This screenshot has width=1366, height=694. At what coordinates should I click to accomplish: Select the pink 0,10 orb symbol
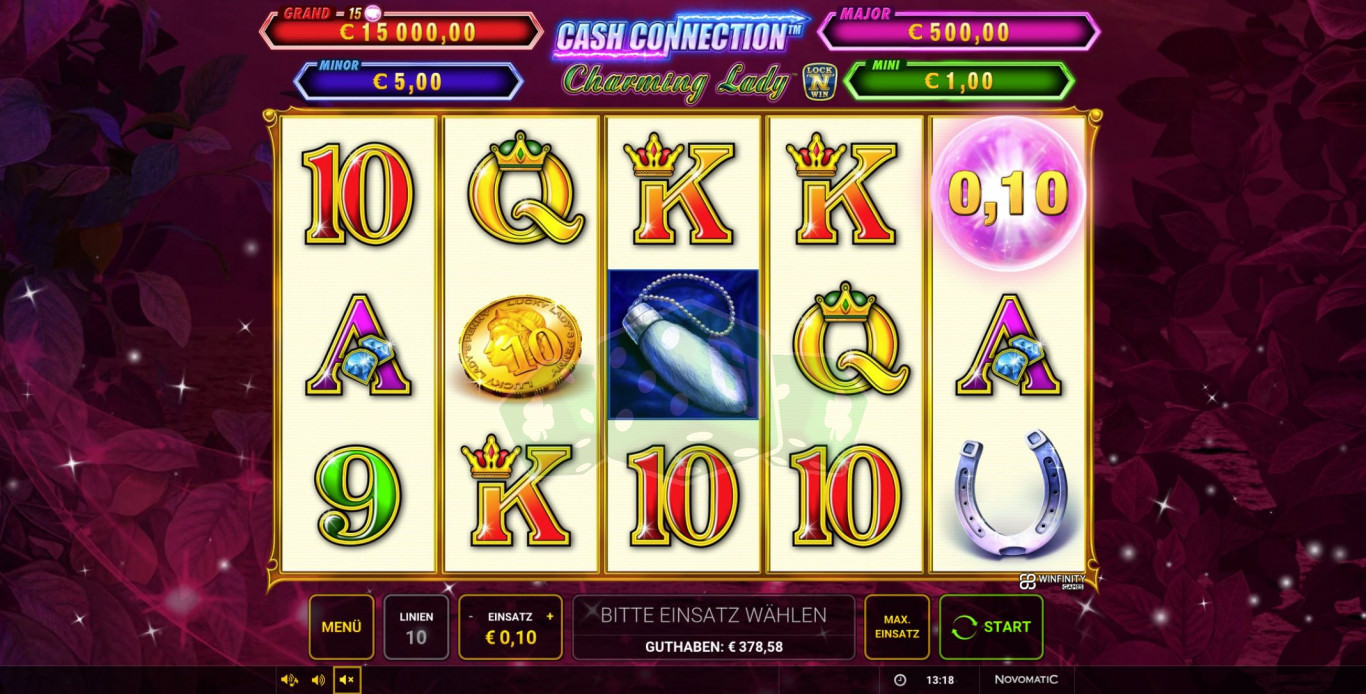(1008, 194)
